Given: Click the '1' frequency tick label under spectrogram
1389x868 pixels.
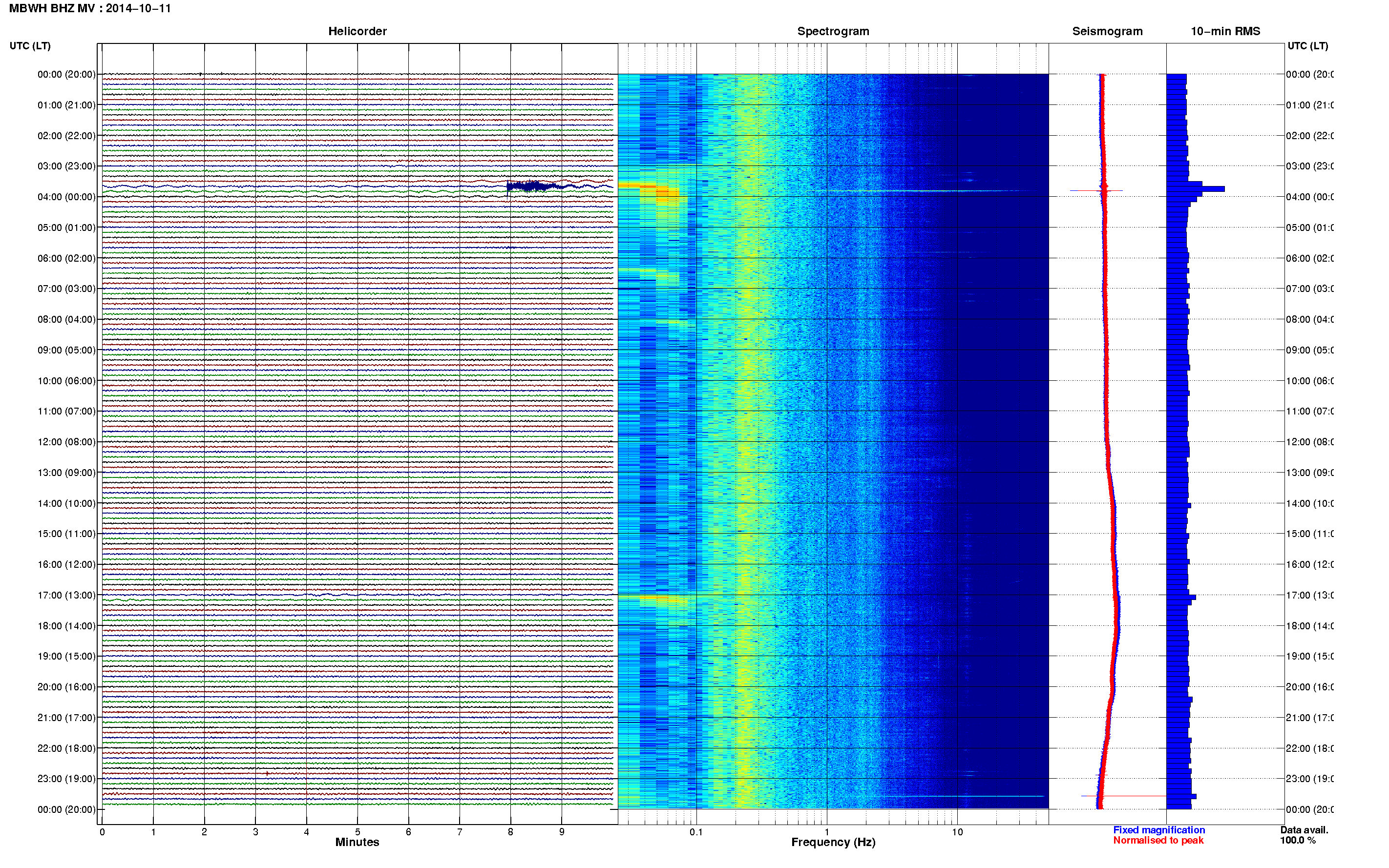Looking at the screenshot, I should (x=827, y=832).
